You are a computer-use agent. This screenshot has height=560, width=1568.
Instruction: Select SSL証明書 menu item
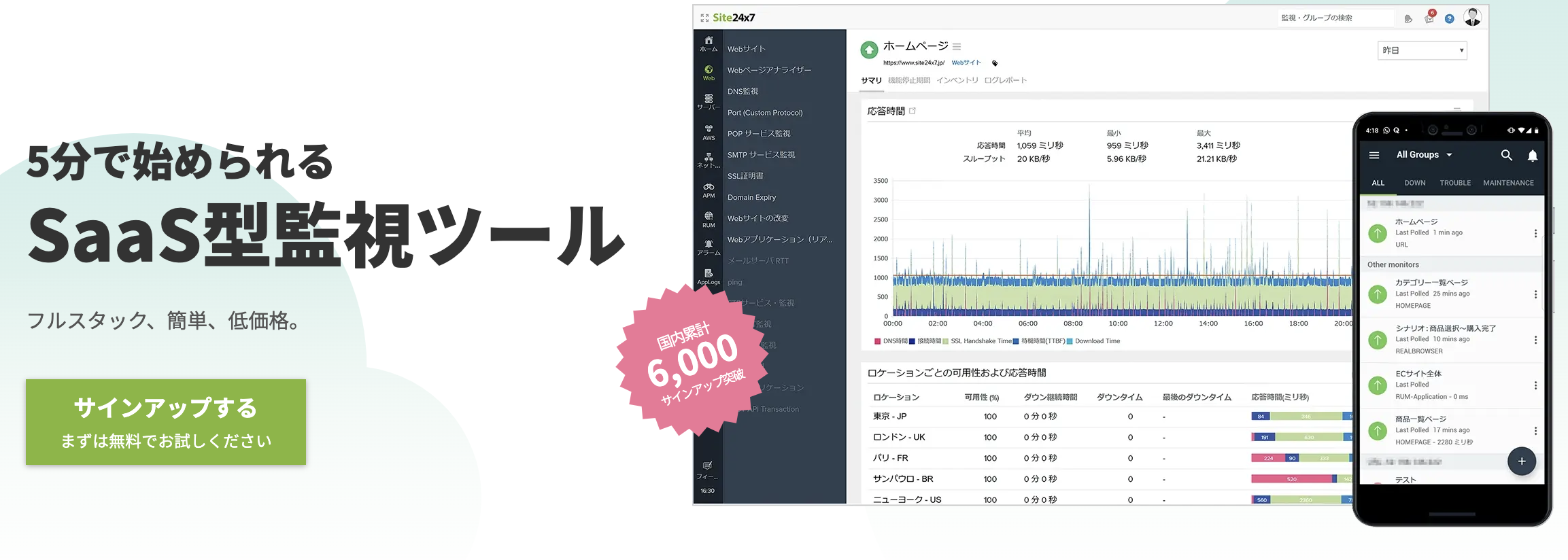745,175
